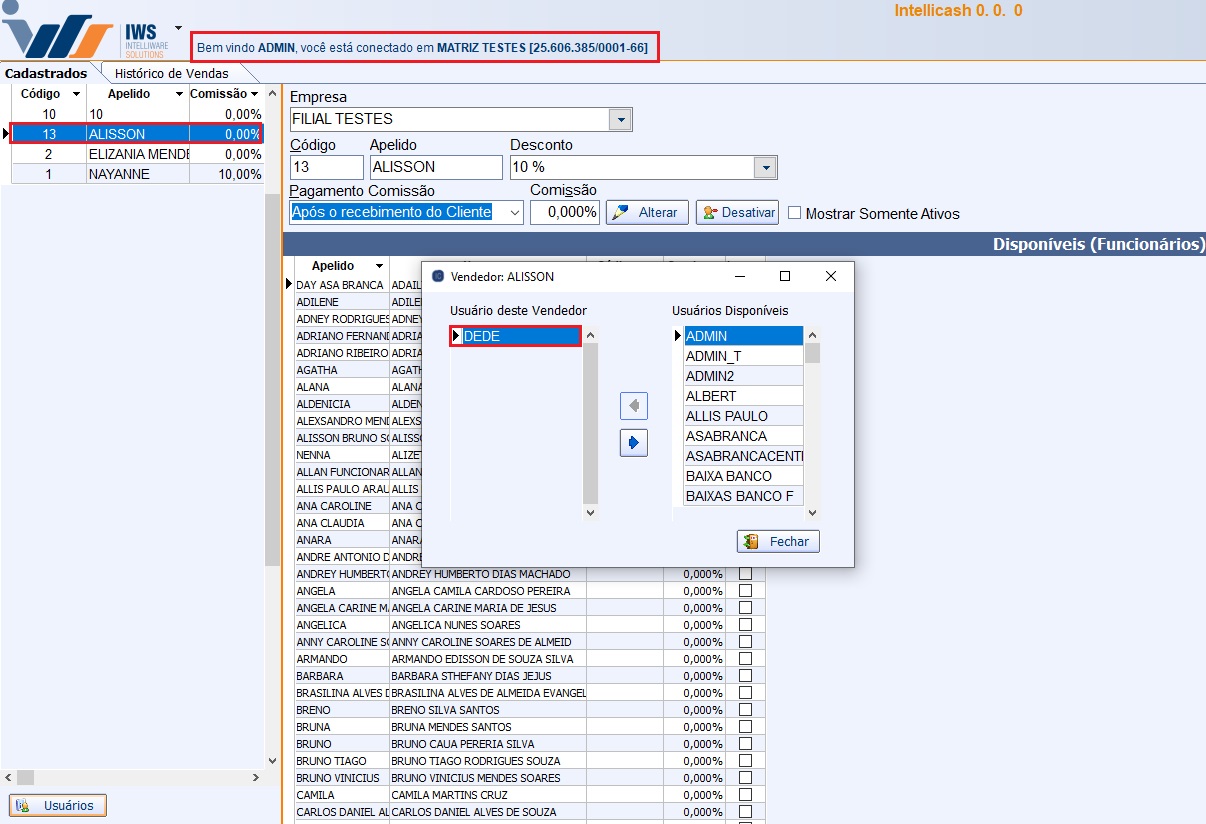The width and height of the screenshot is (1206, 824).
Task: Maximize the Vendedor ALISSON dialog
Action: click(785, 277)
